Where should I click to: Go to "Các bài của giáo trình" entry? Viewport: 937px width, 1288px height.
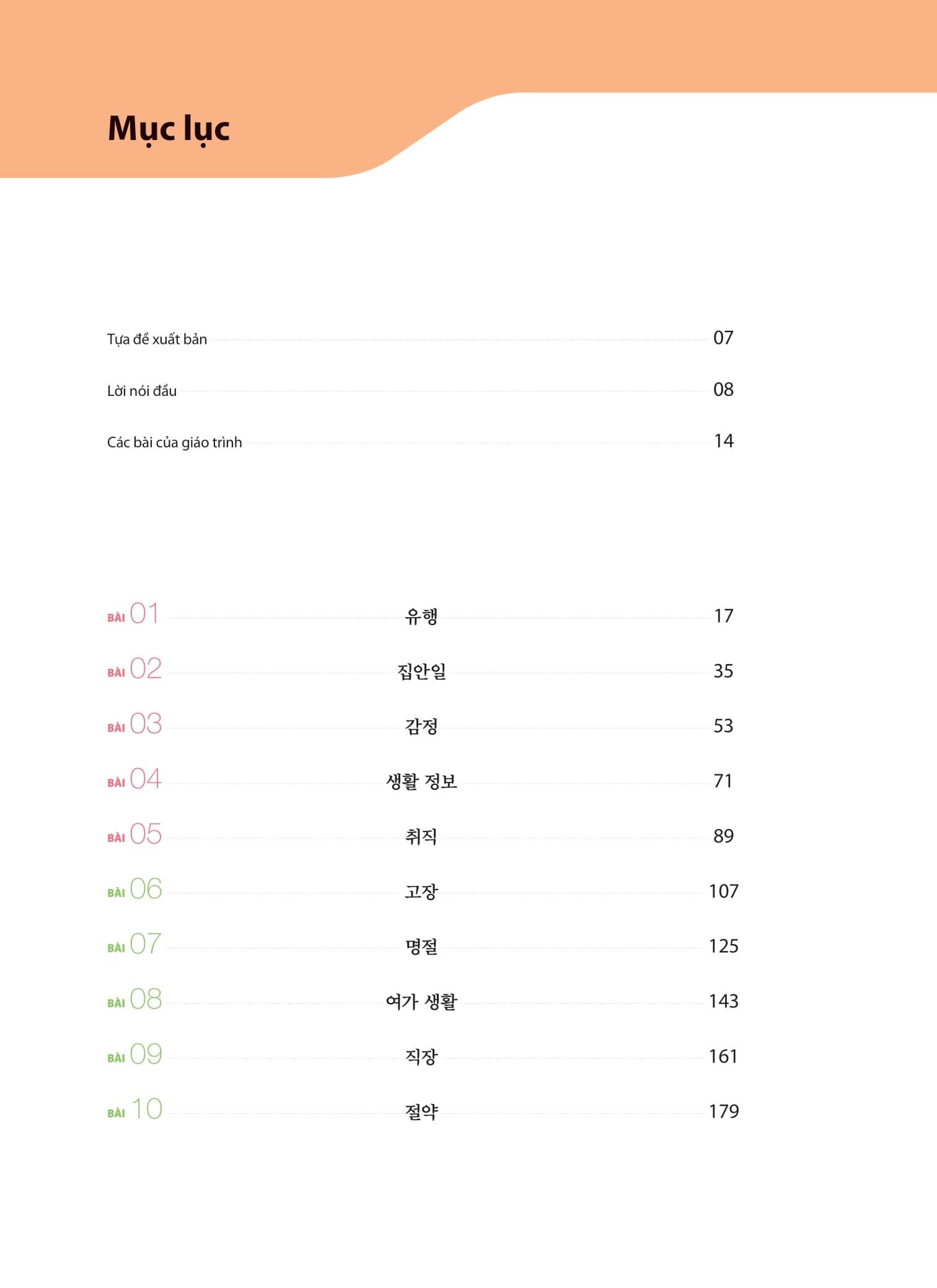point(174,442)
